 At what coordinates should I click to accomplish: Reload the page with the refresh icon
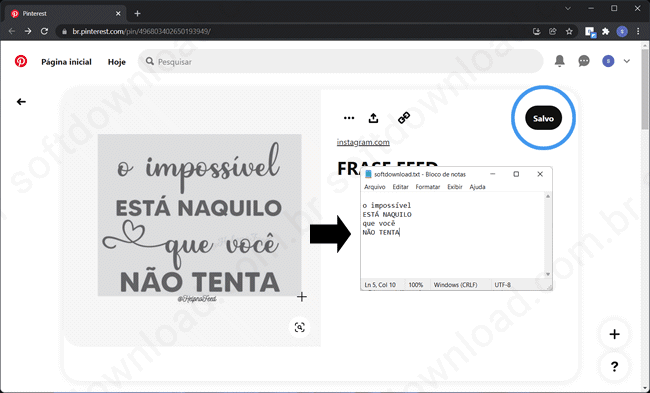coord(44,31)
